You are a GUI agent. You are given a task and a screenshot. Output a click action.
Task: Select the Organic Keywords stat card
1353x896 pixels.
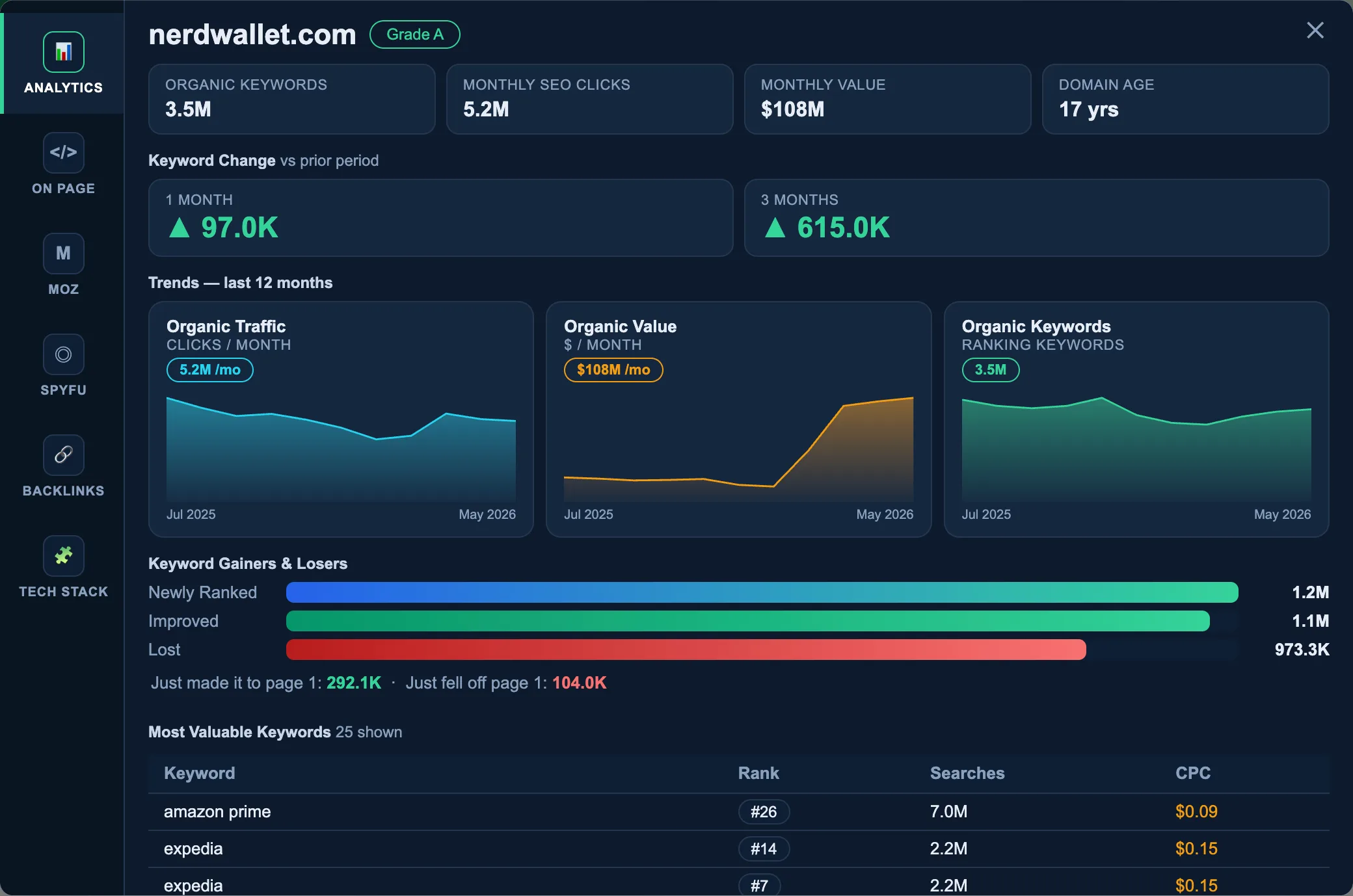[292, 99]
